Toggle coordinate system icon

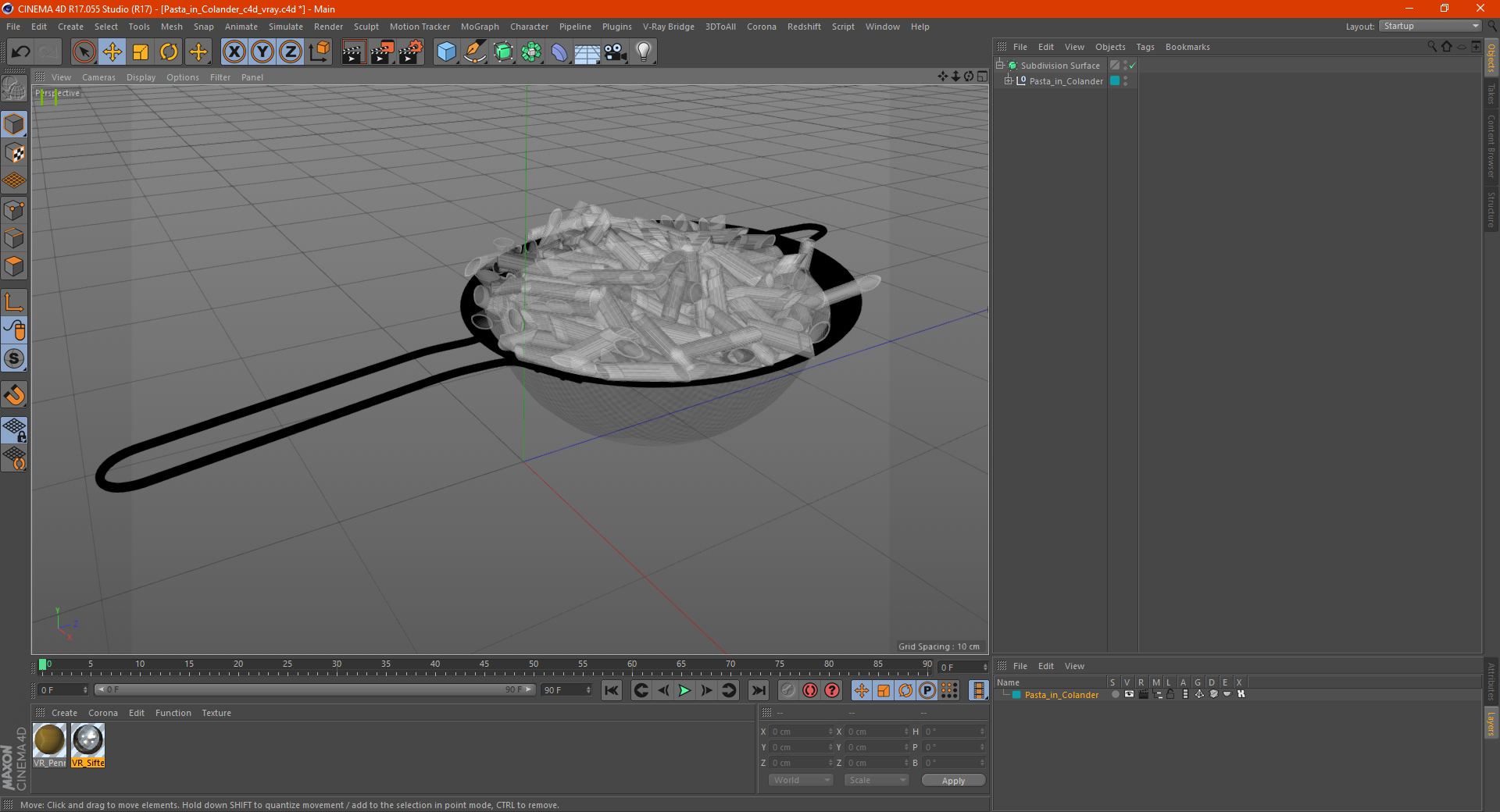coord(319,52)
